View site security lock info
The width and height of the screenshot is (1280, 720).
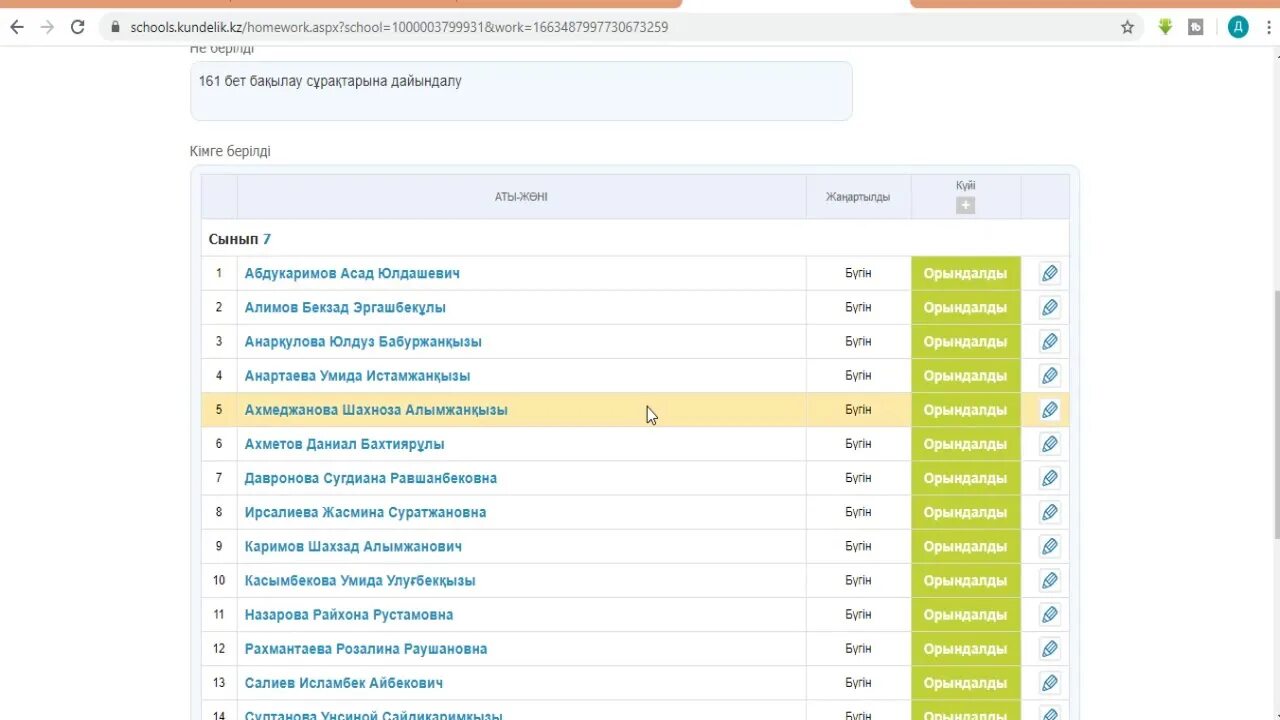point(116,27)
